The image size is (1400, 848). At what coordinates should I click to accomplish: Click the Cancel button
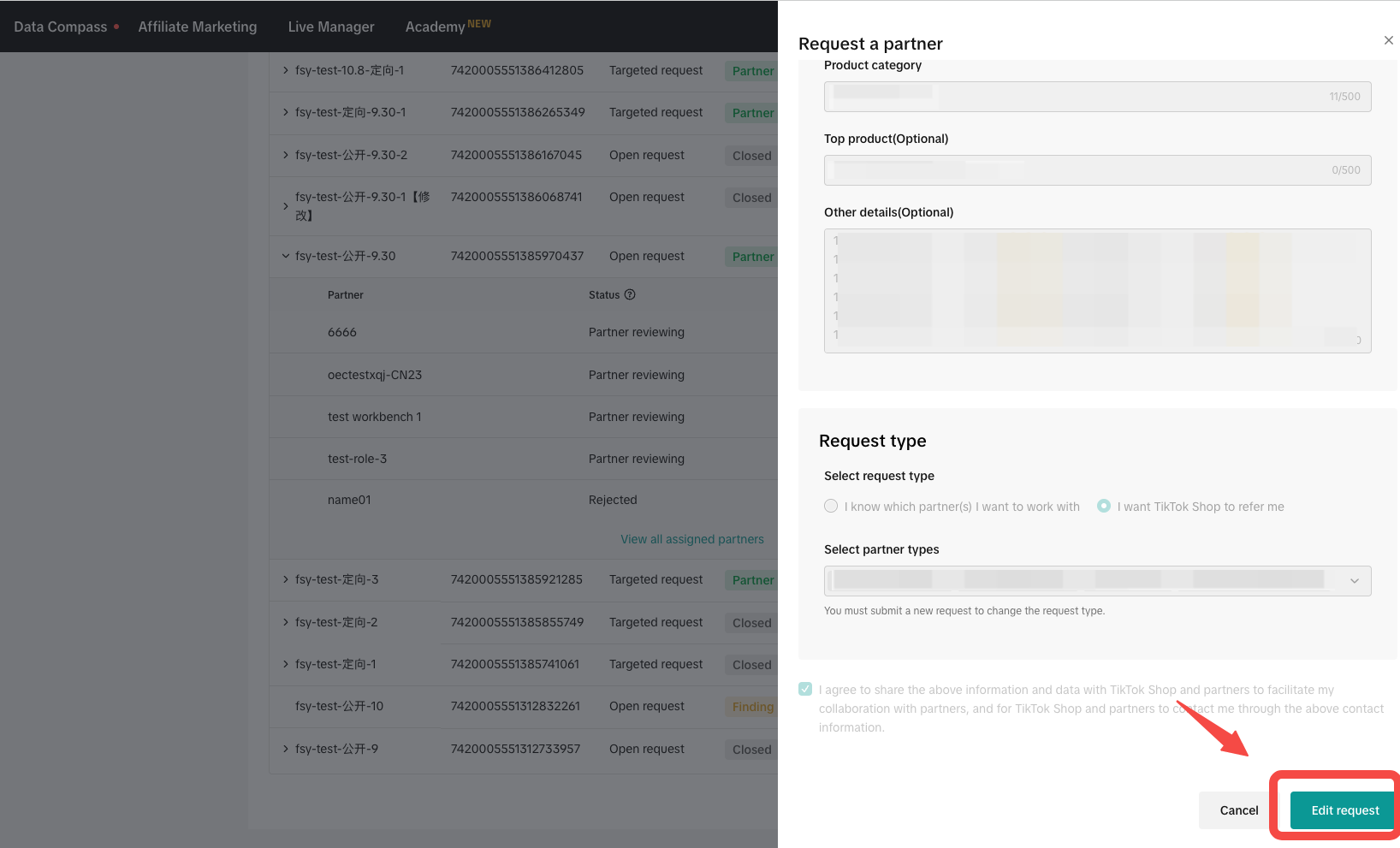[1238, 810]
